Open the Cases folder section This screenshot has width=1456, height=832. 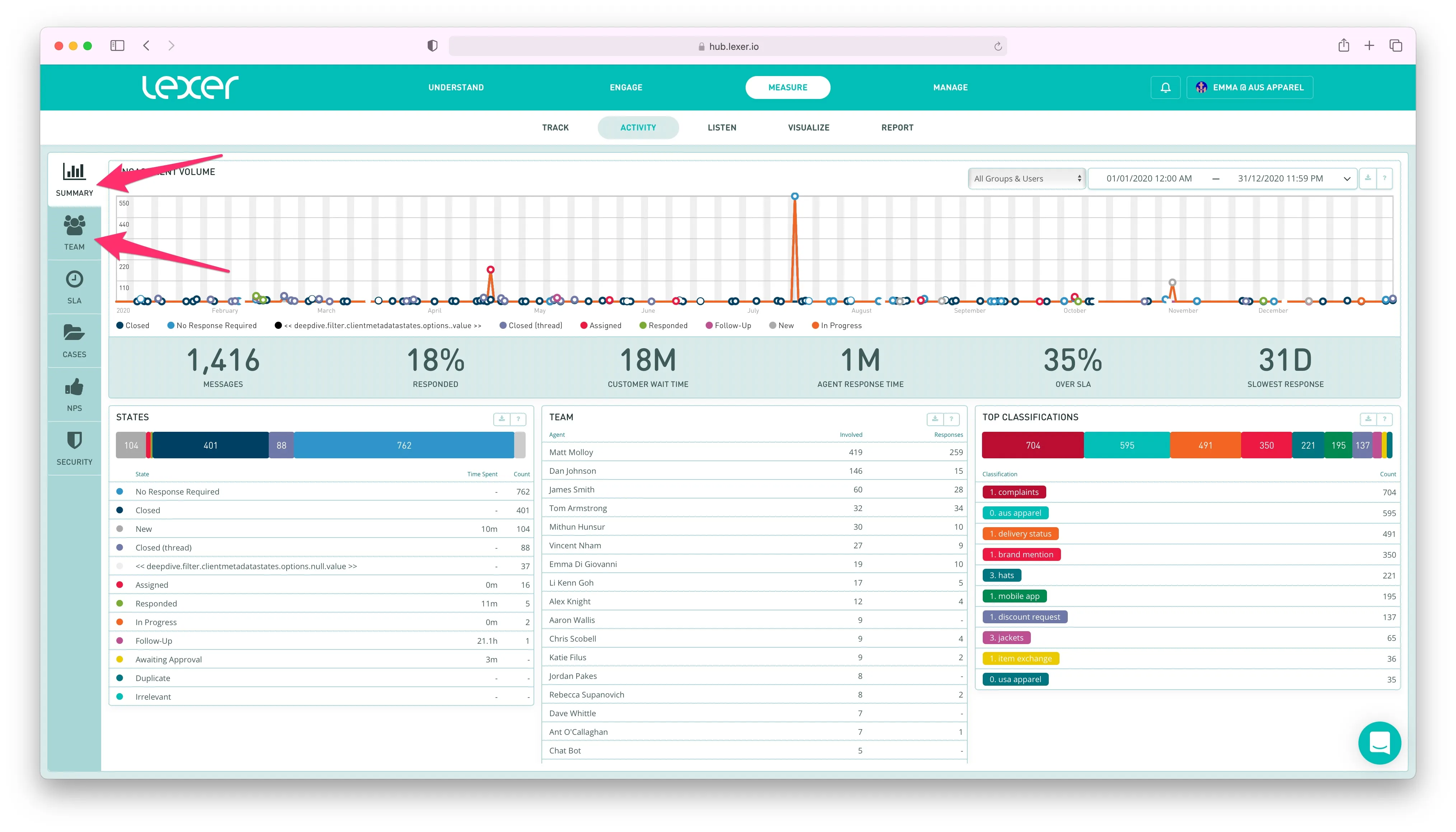point(74,340)
